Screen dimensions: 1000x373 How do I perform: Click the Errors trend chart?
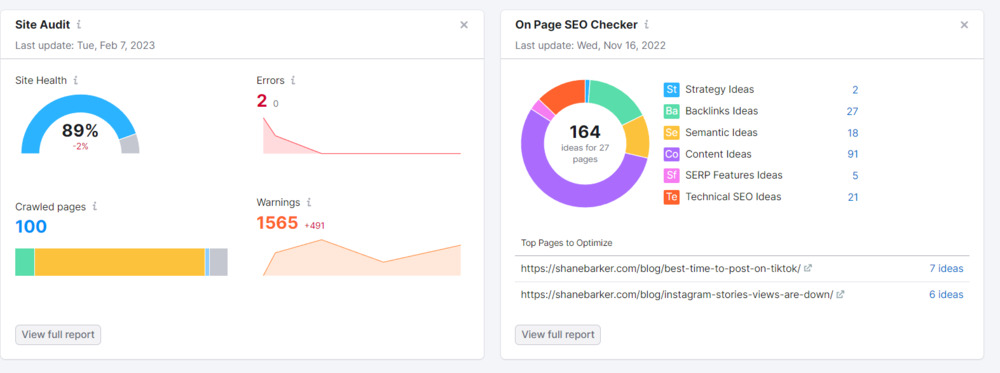tap(362, 136)
